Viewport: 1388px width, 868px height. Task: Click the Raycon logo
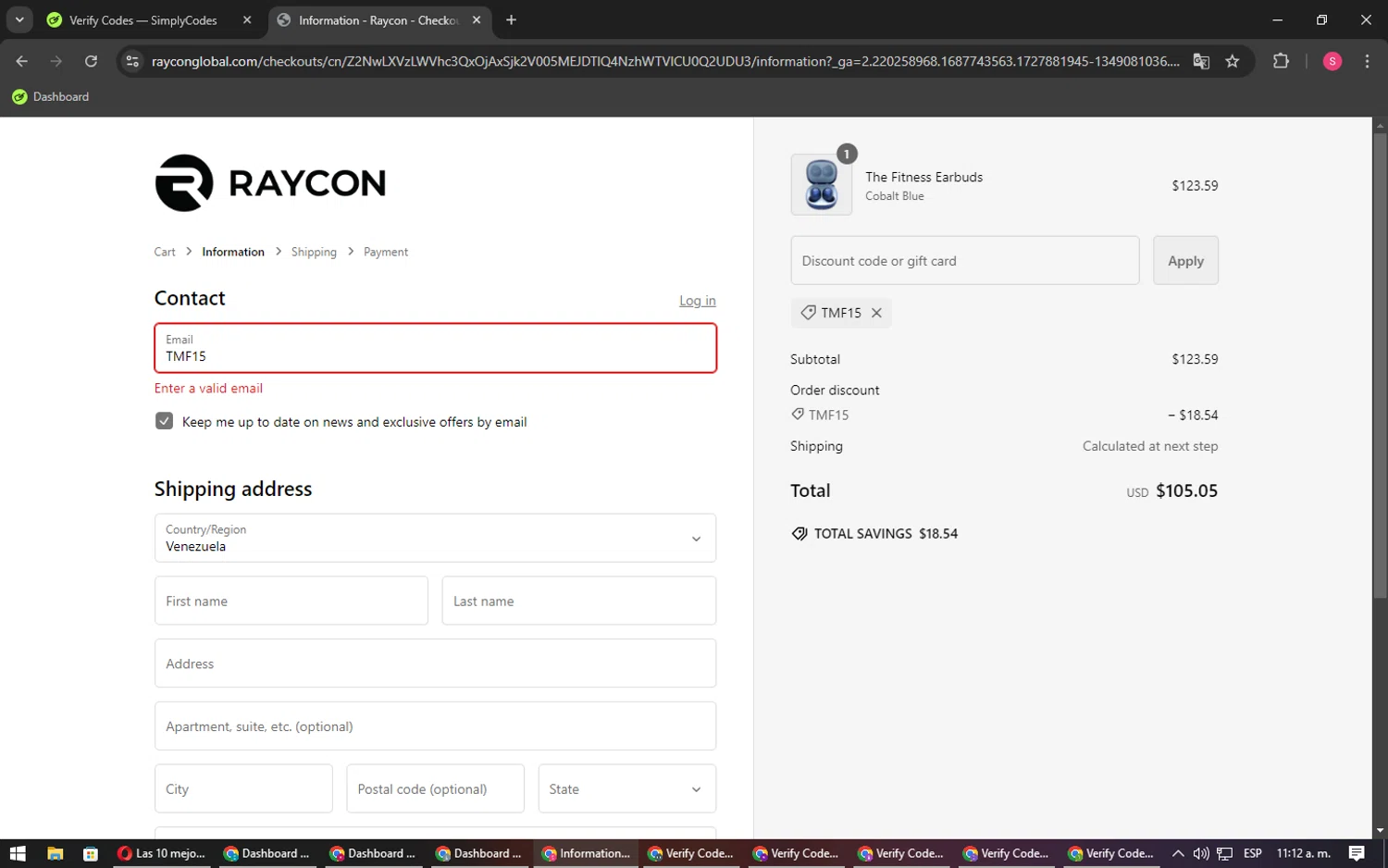pyautogui.click(x=270, y=182)
